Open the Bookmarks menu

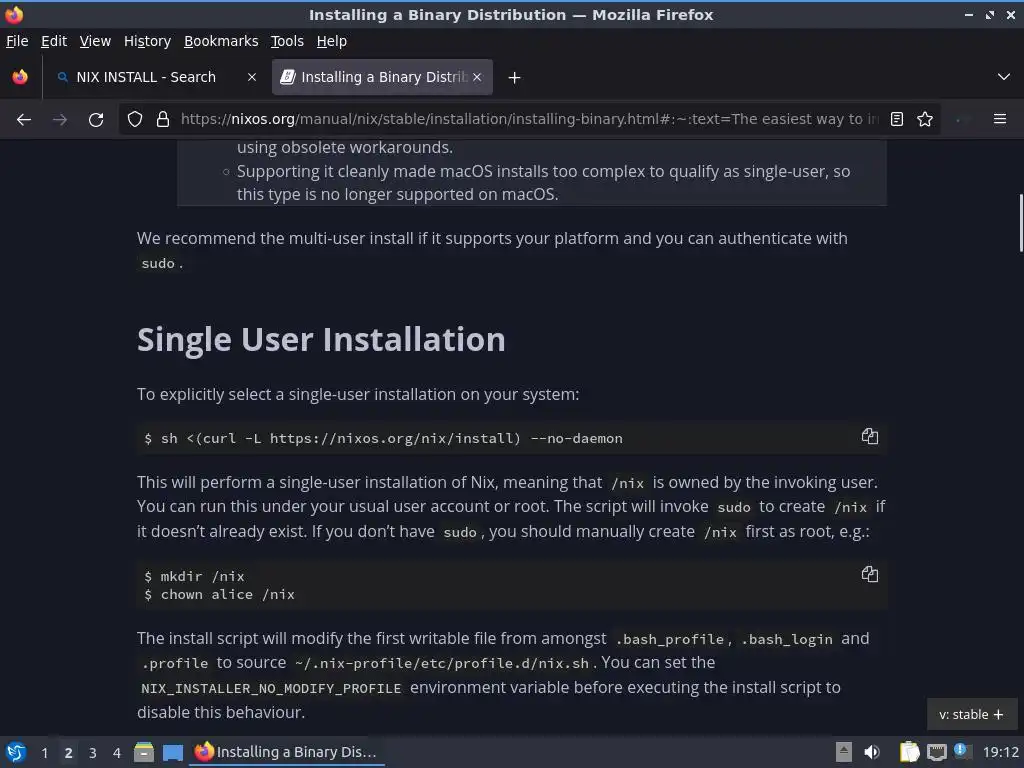221,41
